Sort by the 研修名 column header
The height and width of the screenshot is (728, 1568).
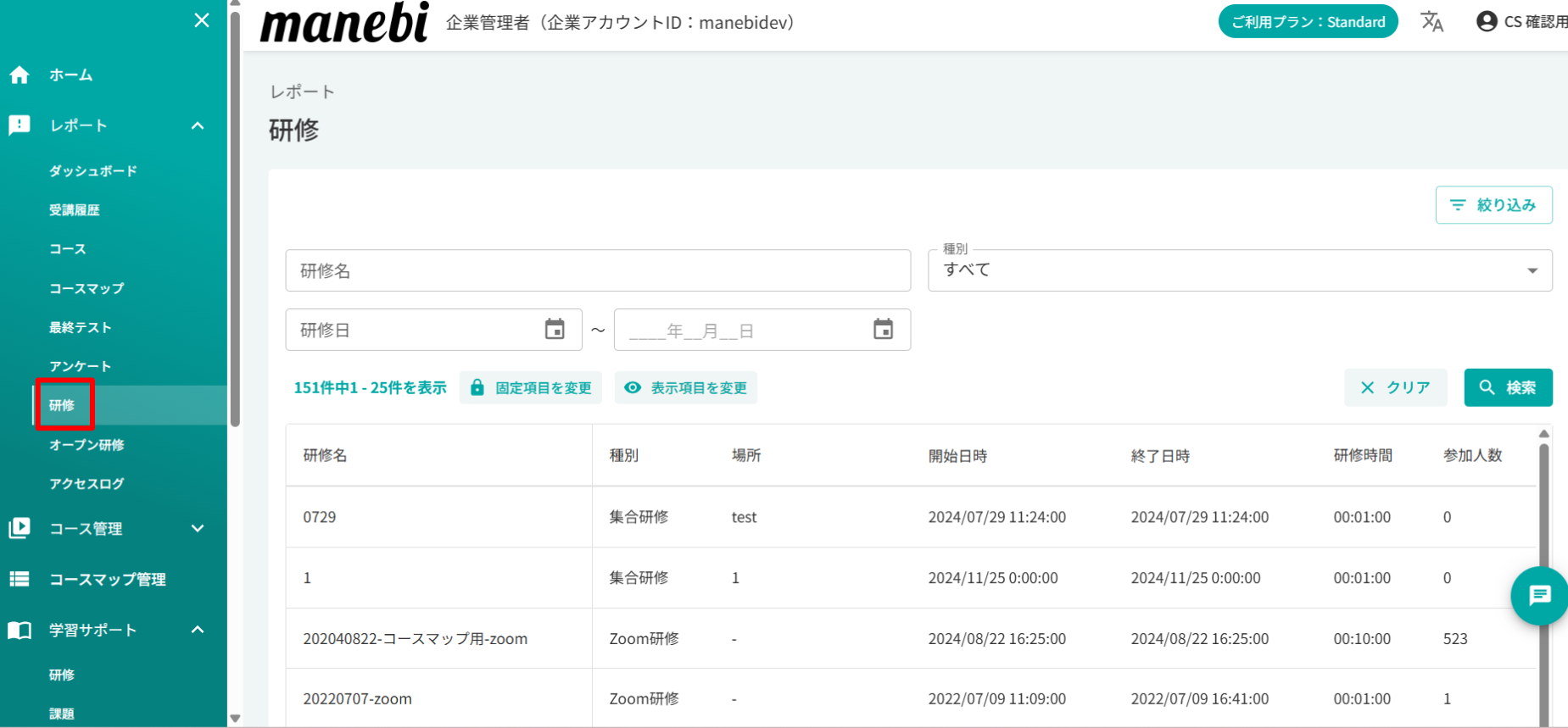tap(326, 455)
